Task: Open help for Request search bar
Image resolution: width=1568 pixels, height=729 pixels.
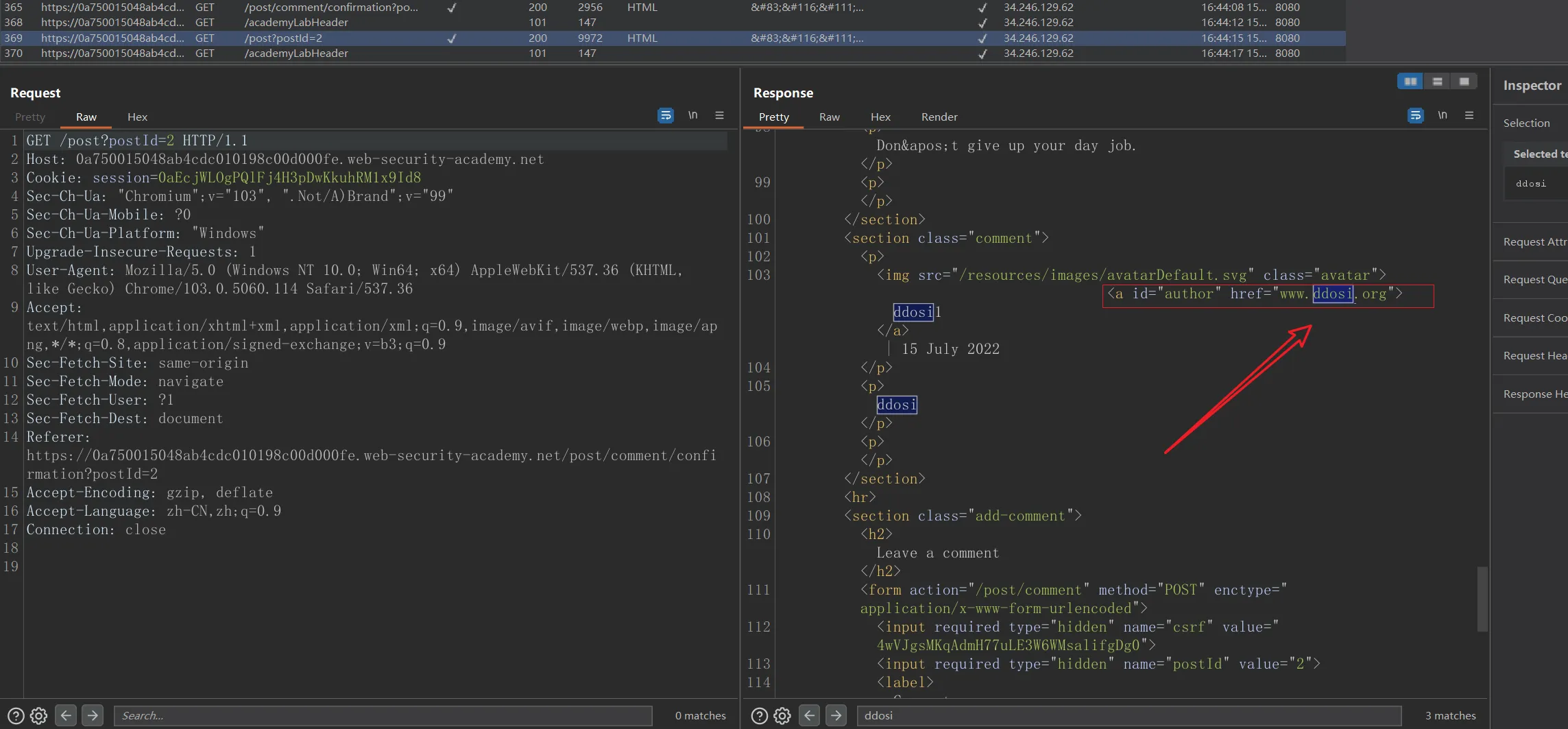Action: (16, 715)
